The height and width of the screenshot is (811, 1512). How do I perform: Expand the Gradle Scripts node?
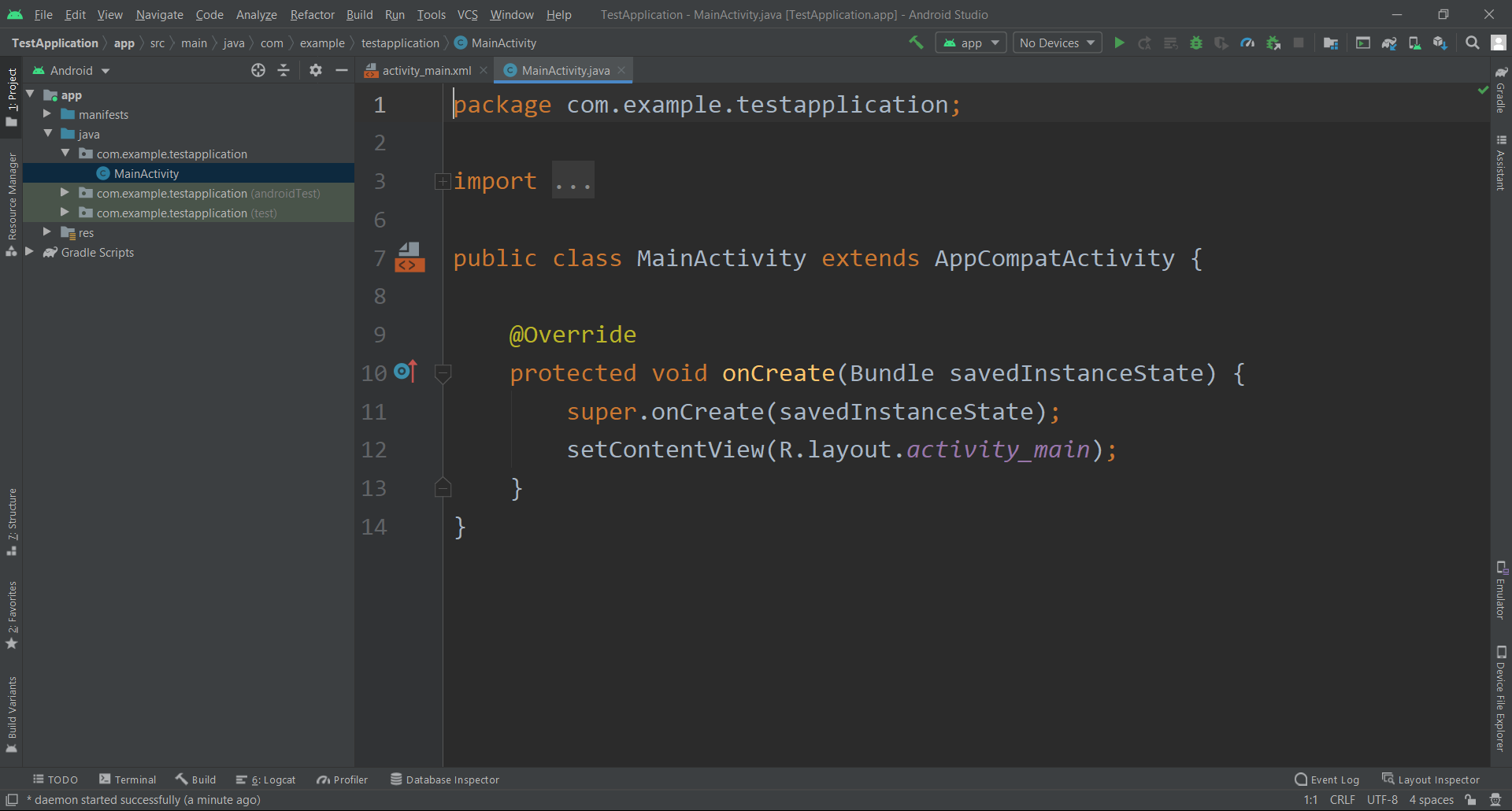point(30,252)
